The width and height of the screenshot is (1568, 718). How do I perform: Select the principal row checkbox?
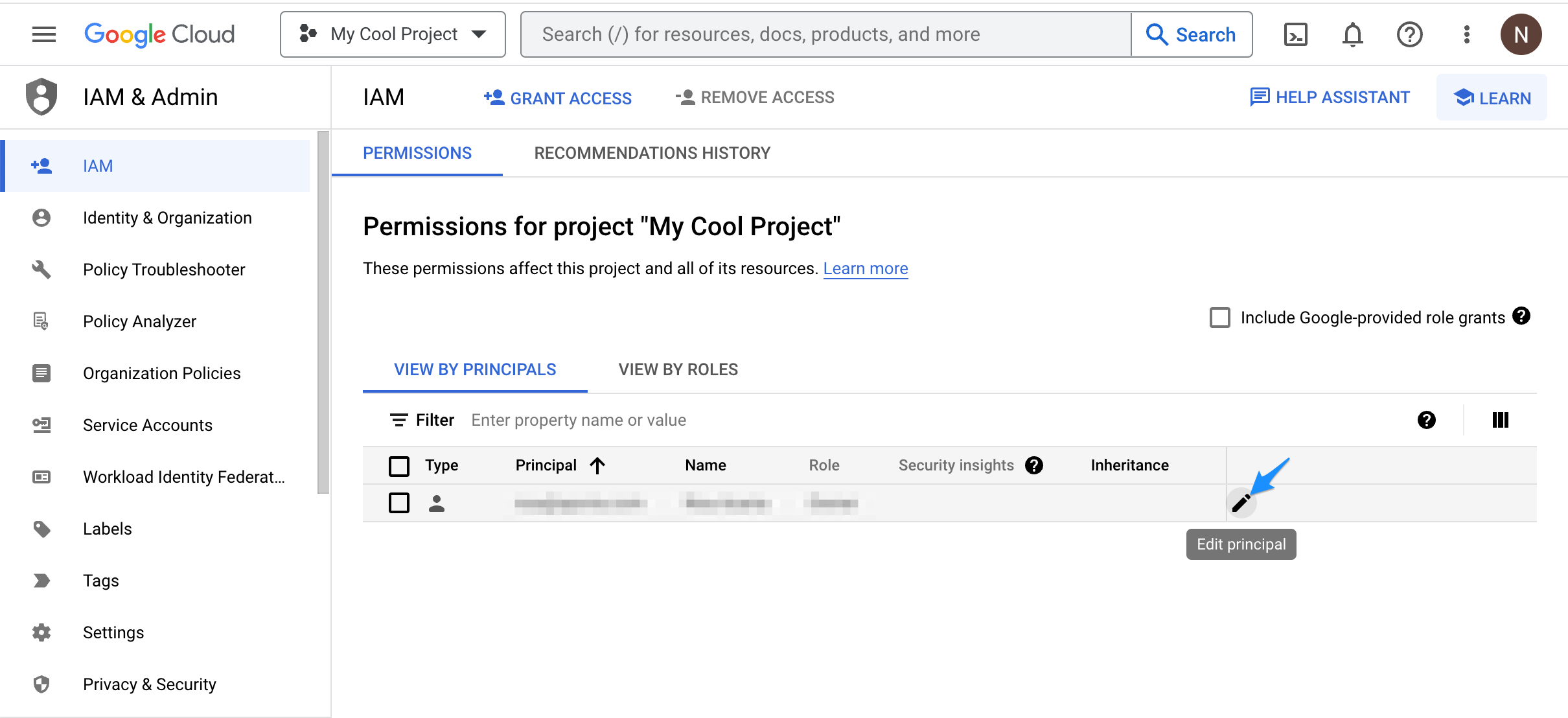pyautogui.click(x=399, y=503)
